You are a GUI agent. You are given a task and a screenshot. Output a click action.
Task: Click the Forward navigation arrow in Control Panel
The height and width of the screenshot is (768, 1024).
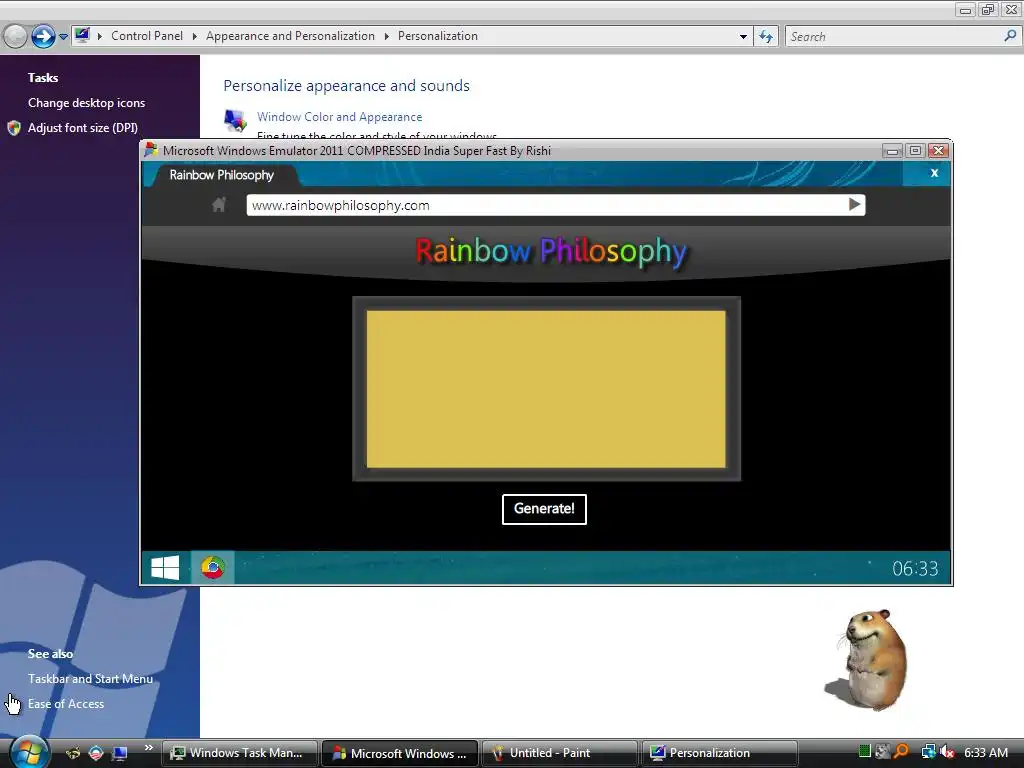(43, 37)
